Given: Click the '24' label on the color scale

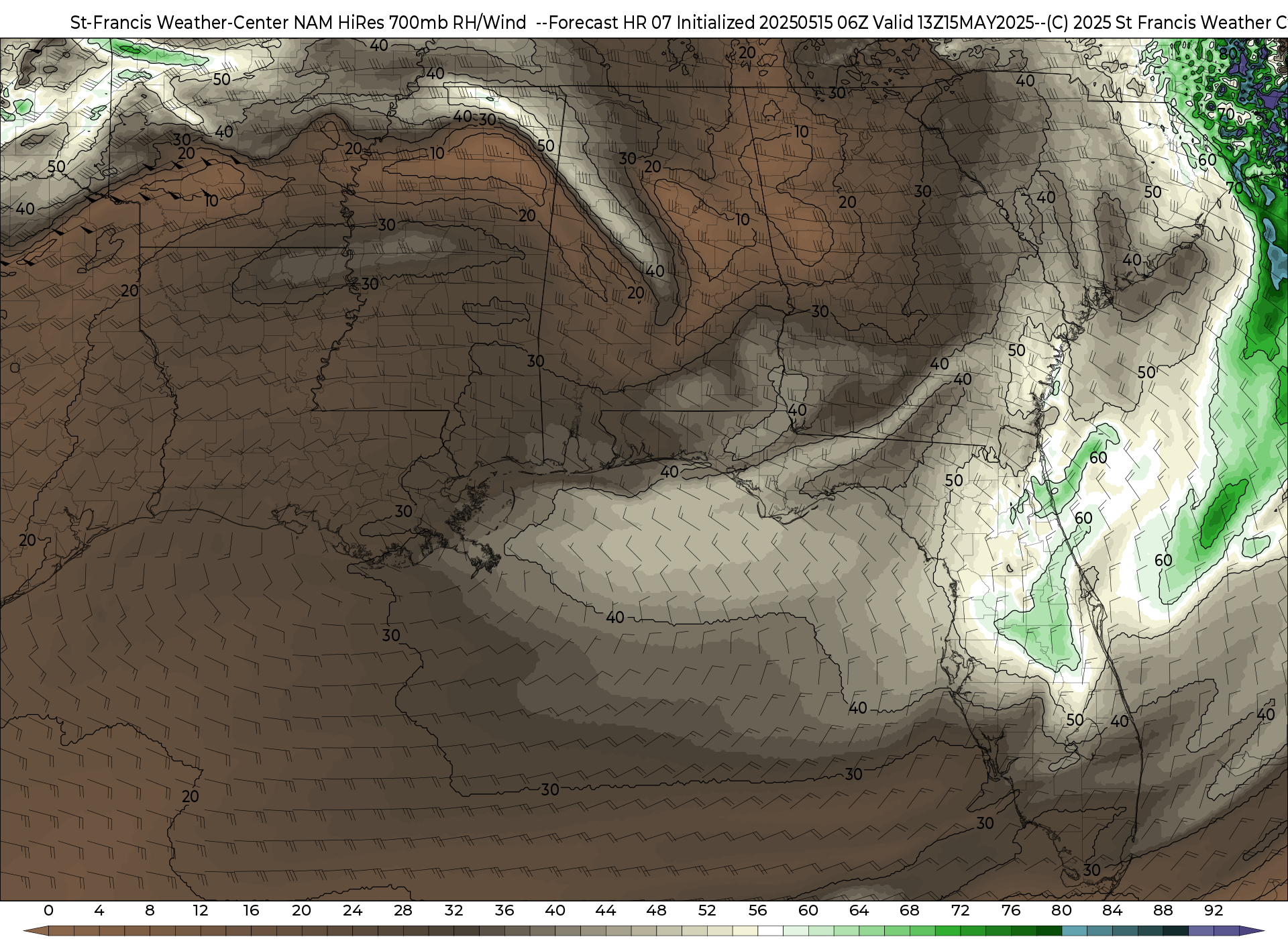Looking at the screenshot, I should pos(352,910).
